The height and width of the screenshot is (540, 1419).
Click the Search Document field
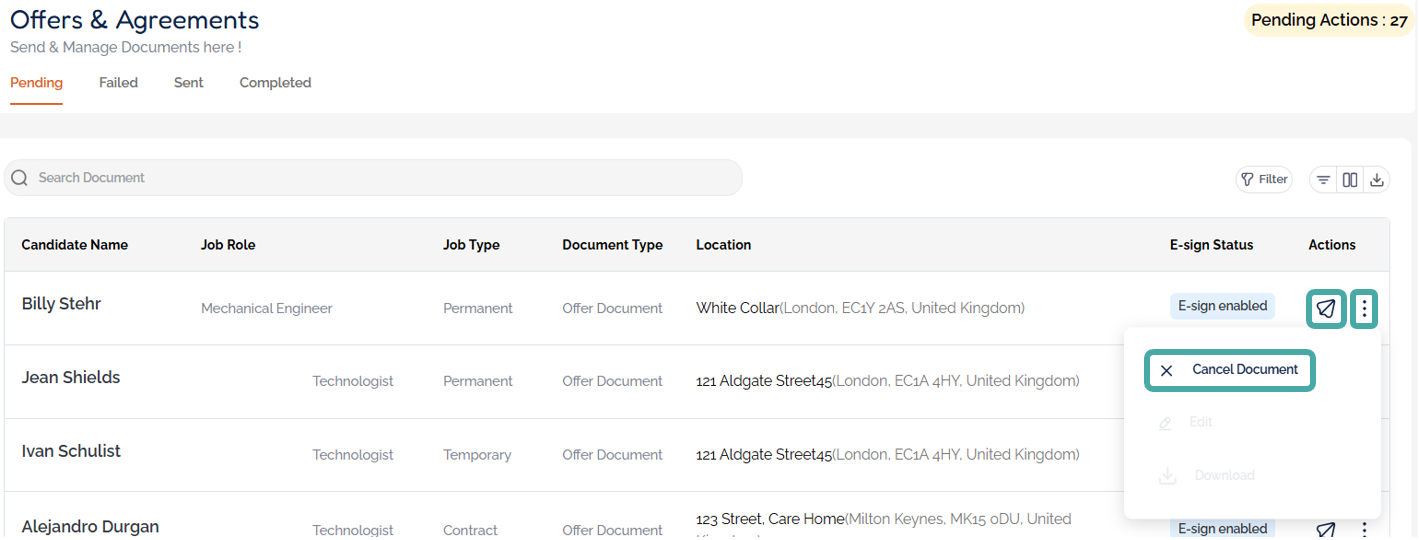click(x=380, y=178)
